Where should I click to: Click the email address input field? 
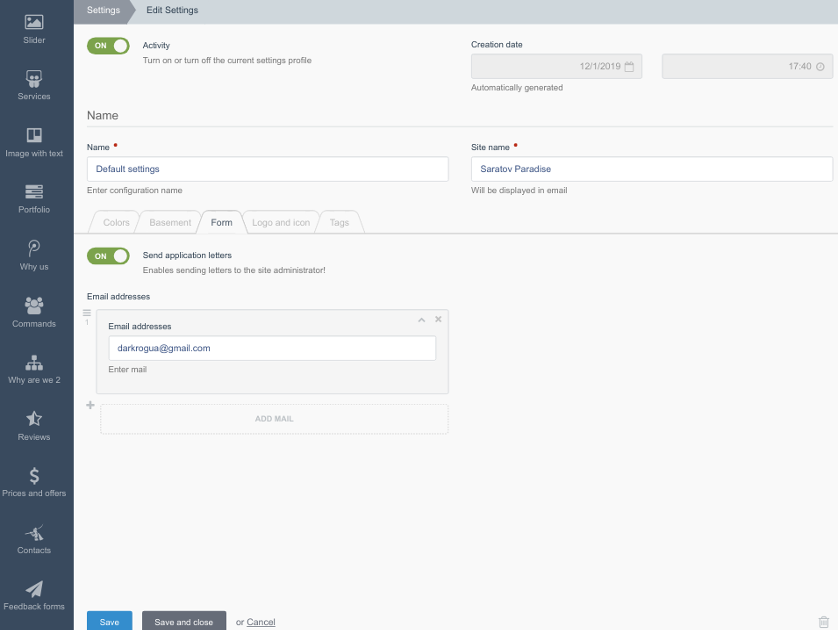(x=272, y=348)
